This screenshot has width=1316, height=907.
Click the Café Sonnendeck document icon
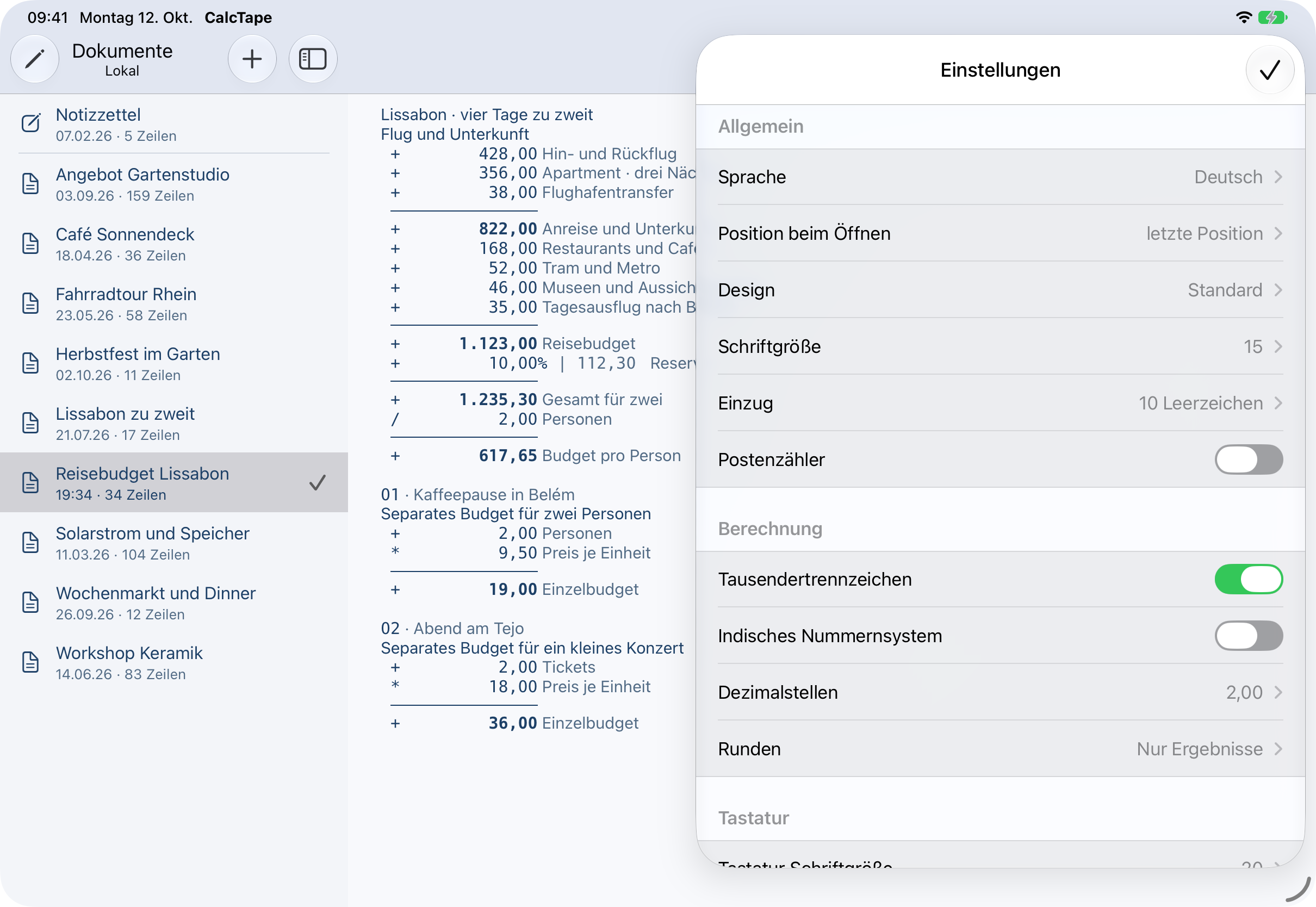pyautogui.click(x=30, y=243)
